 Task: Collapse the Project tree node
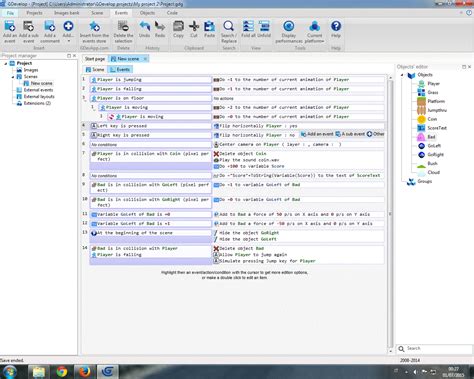[x=6, y=63]
